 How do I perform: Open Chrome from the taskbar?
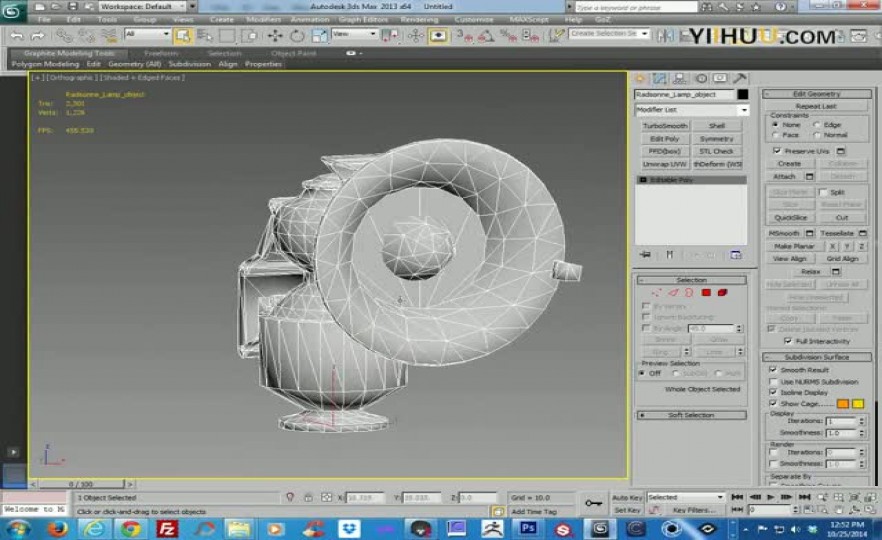pyautogui.click(x=130, y=529)
